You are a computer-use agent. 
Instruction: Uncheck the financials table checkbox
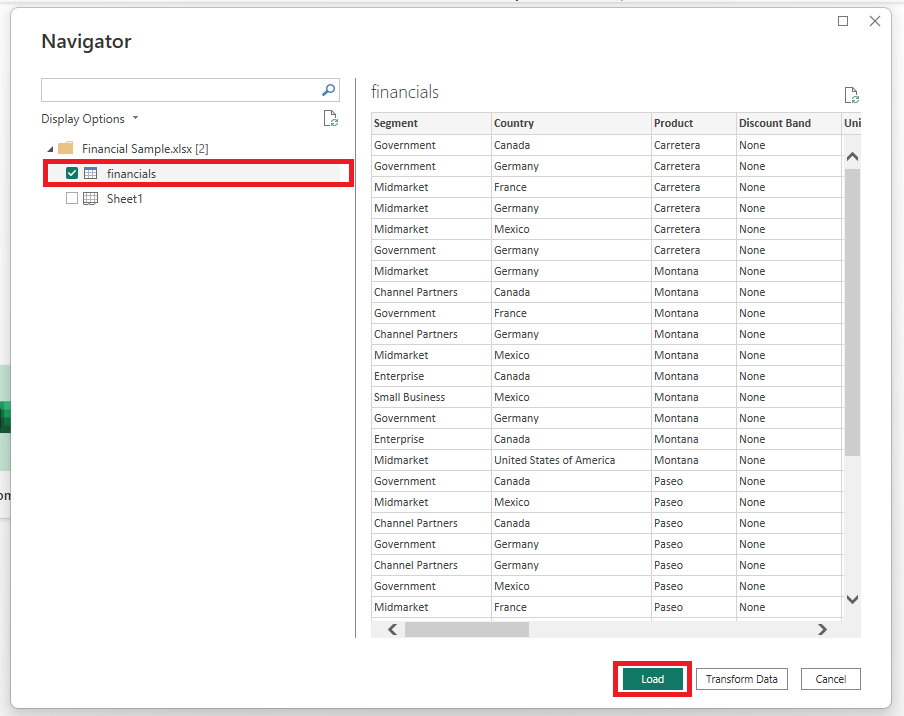pos(72,174)
